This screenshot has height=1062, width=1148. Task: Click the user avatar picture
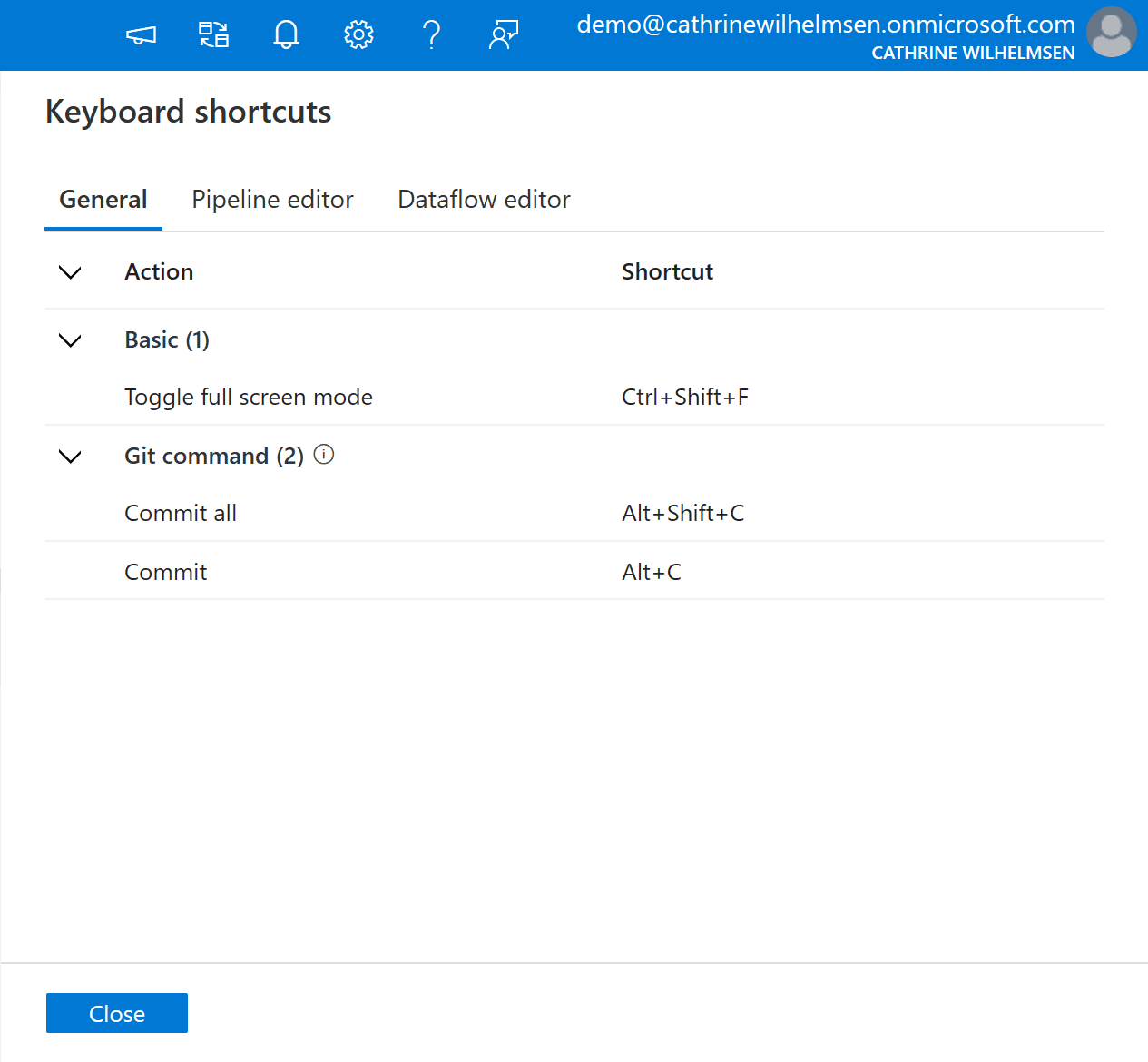1111,33
